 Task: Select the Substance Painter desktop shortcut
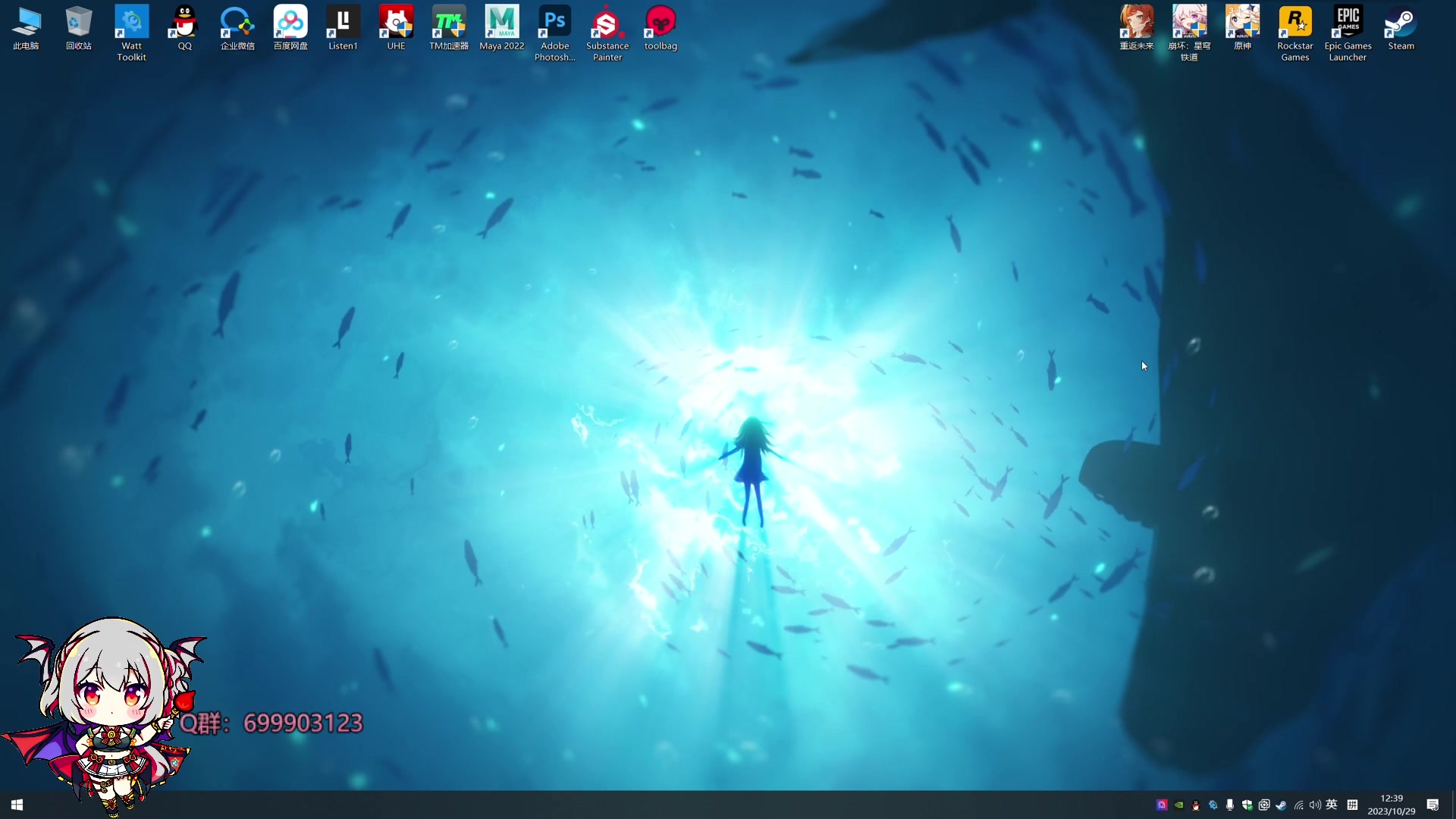pyautogui.click(x=607, y=33)
